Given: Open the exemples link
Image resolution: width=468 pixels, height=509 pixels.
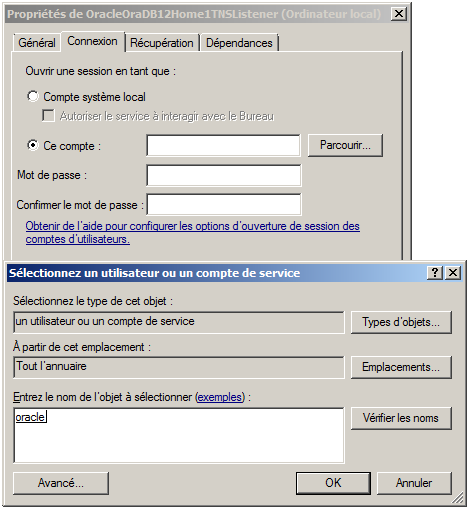Looking at the screenshot, I should pos(219,397).
